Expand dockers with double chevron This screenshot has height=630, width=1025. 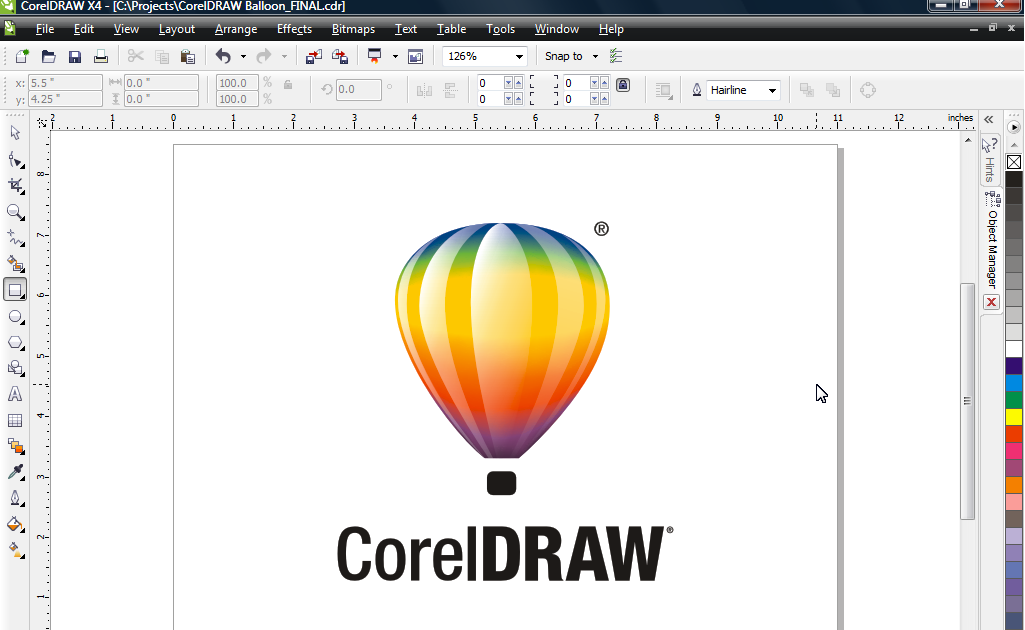pos(988,120)
